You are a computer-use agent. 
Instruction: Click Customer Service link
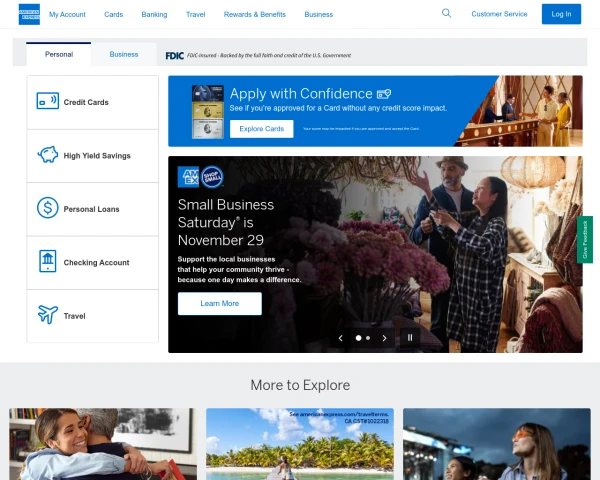[x=499, y=14]
